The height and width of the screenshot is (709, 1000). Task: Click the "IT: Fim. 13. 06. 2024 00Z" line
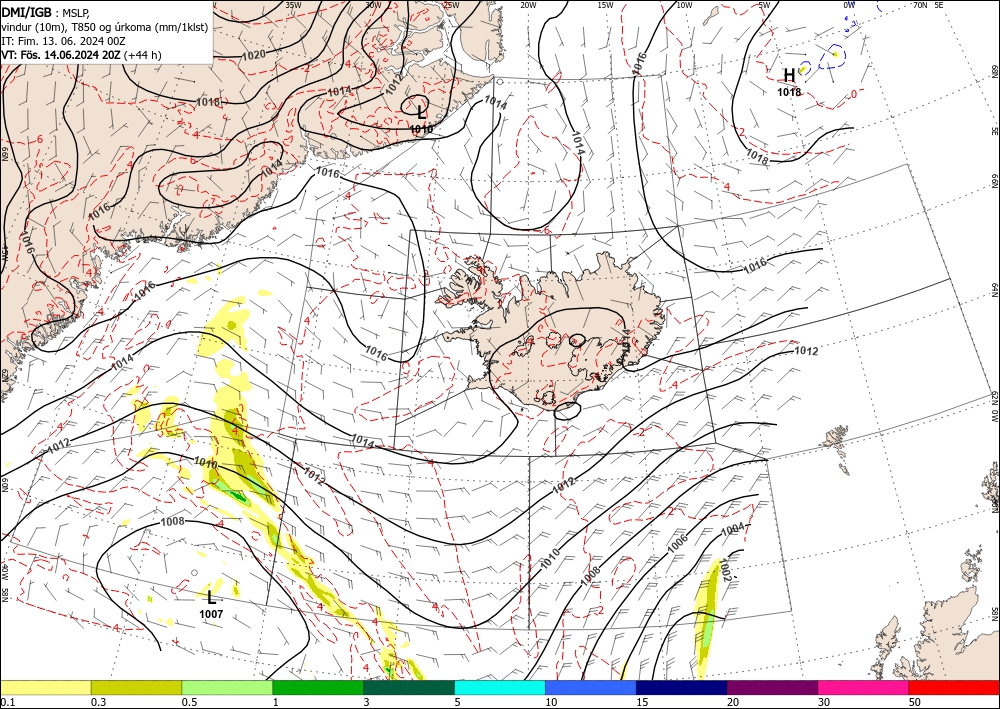[x=63, y=41]
